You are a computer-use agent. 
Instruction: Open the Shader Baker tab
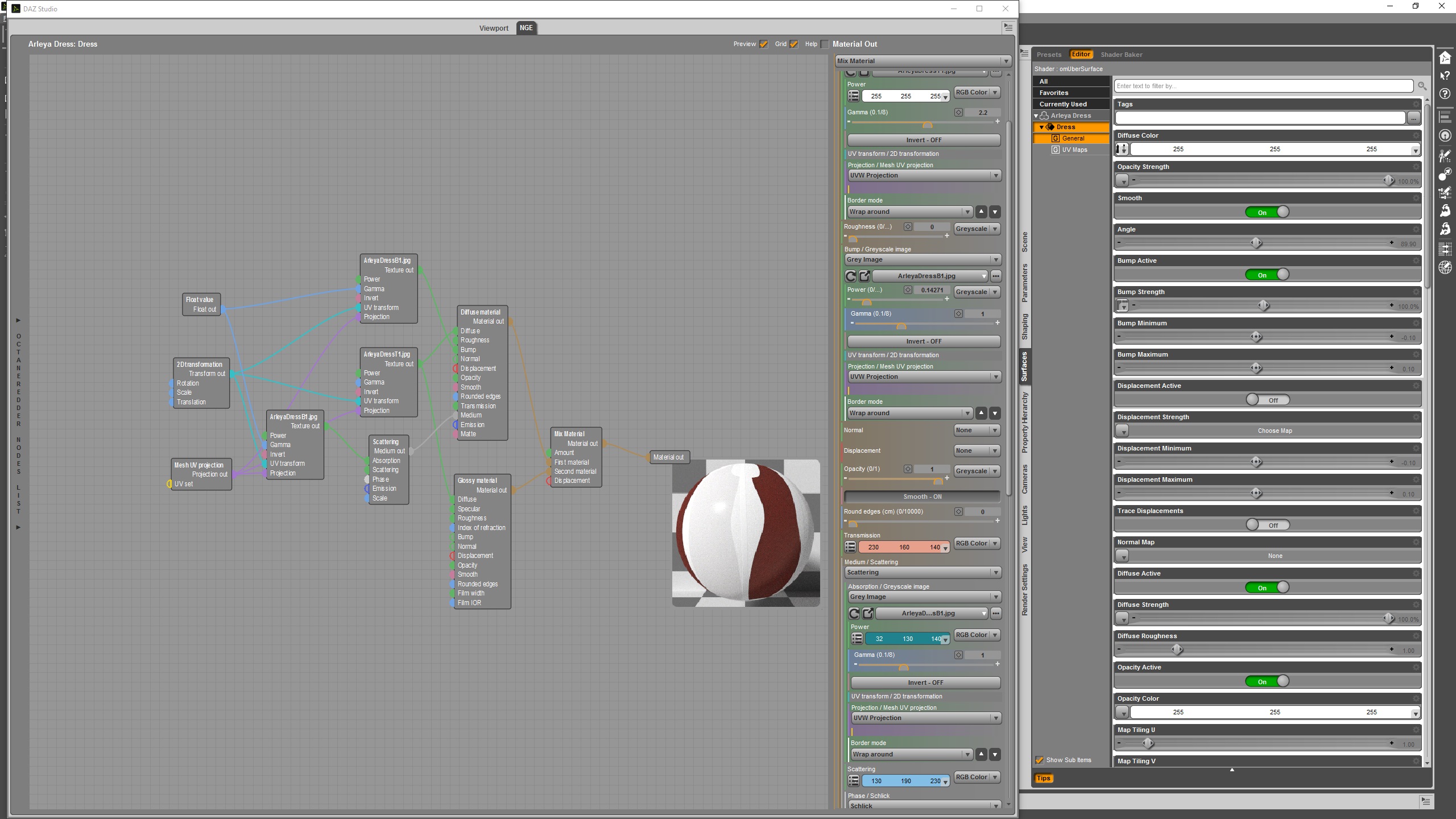(1121, 55)
